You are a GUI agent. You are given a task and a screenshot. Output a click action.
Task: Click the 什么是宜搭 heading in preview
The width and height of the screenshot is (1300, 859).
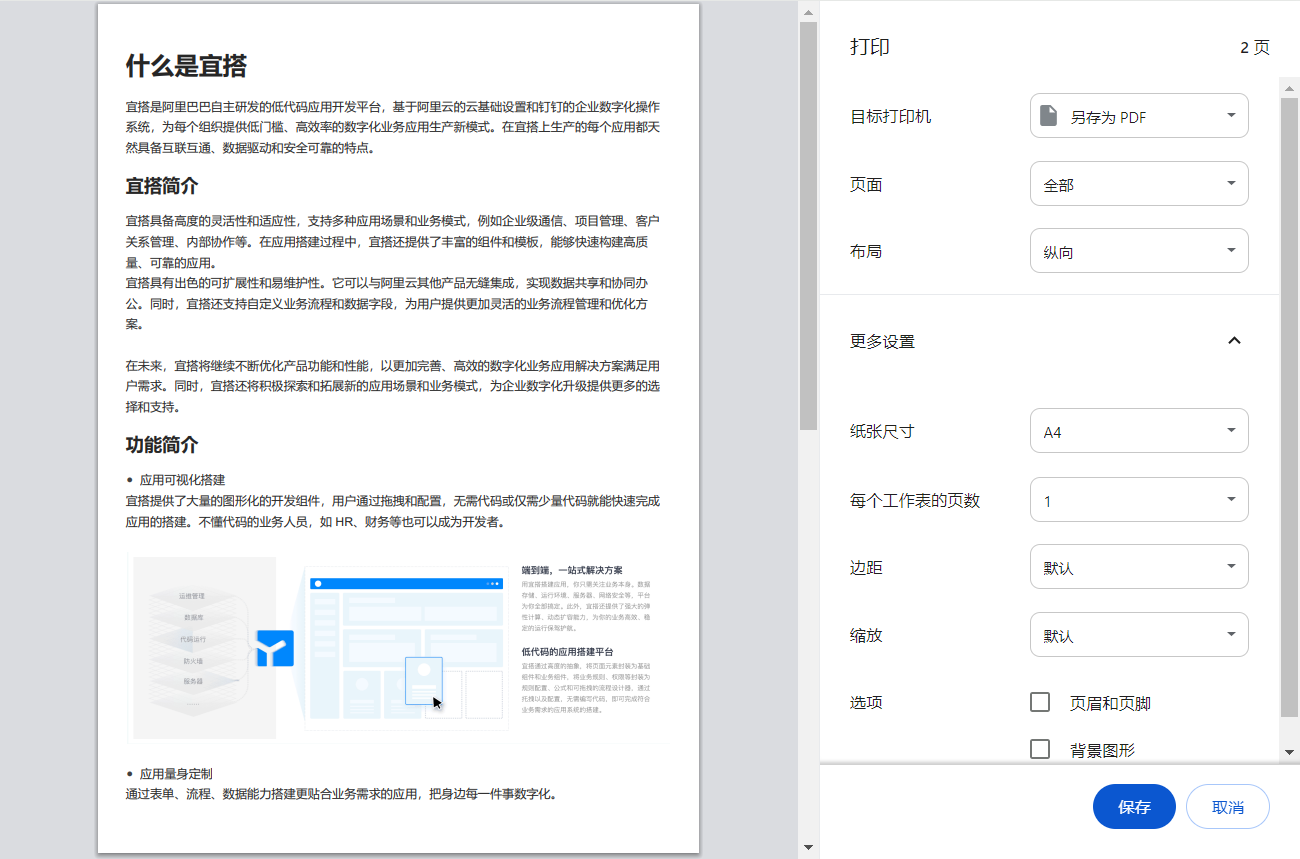point(186,66)
